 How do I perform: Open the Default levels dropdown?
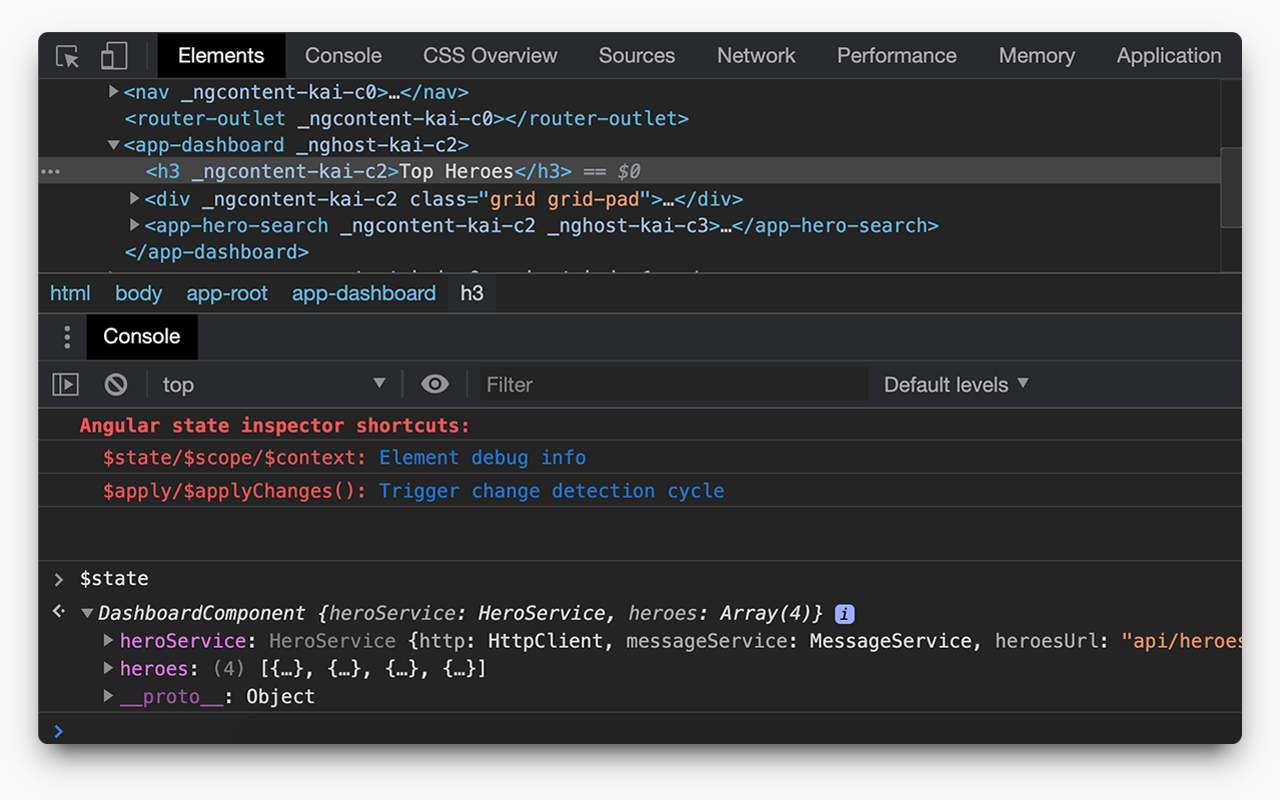point(954,384)
